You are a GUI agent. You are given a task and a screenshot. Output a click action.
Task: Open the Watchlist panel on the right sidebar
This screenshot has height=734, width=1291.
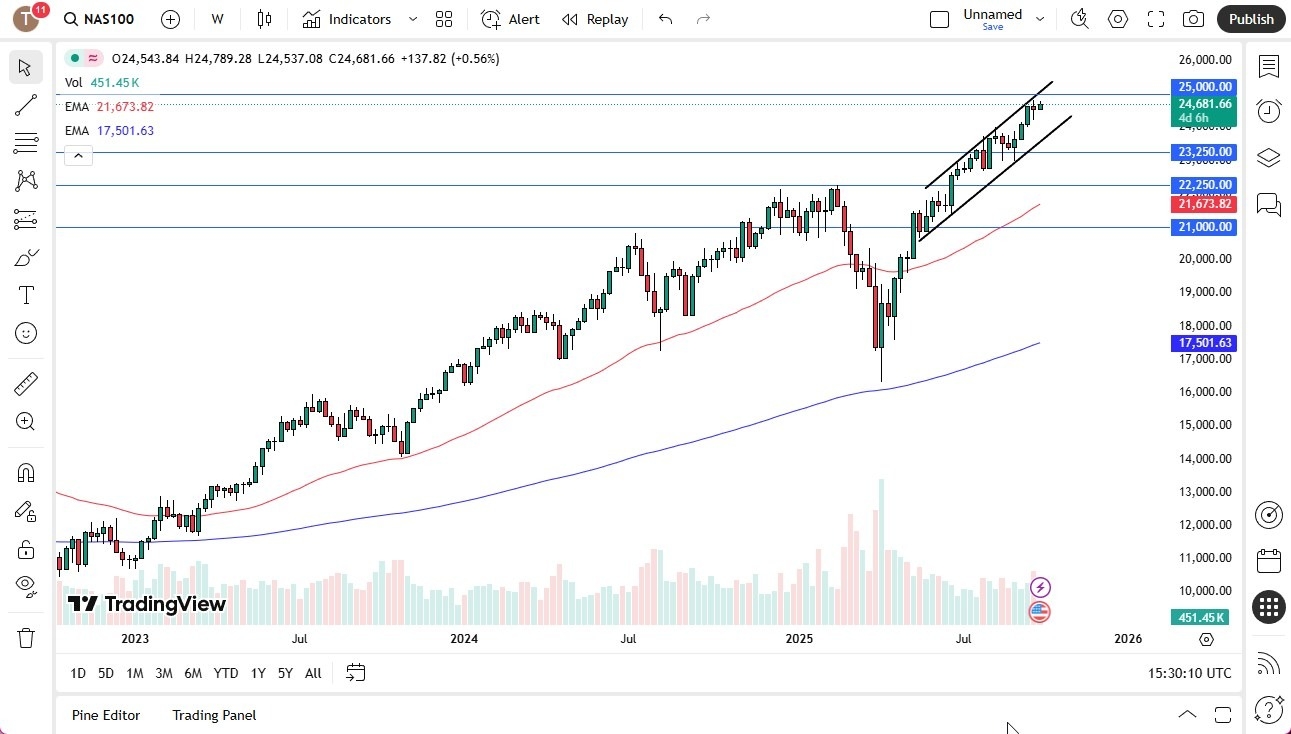click(1269, 67)
